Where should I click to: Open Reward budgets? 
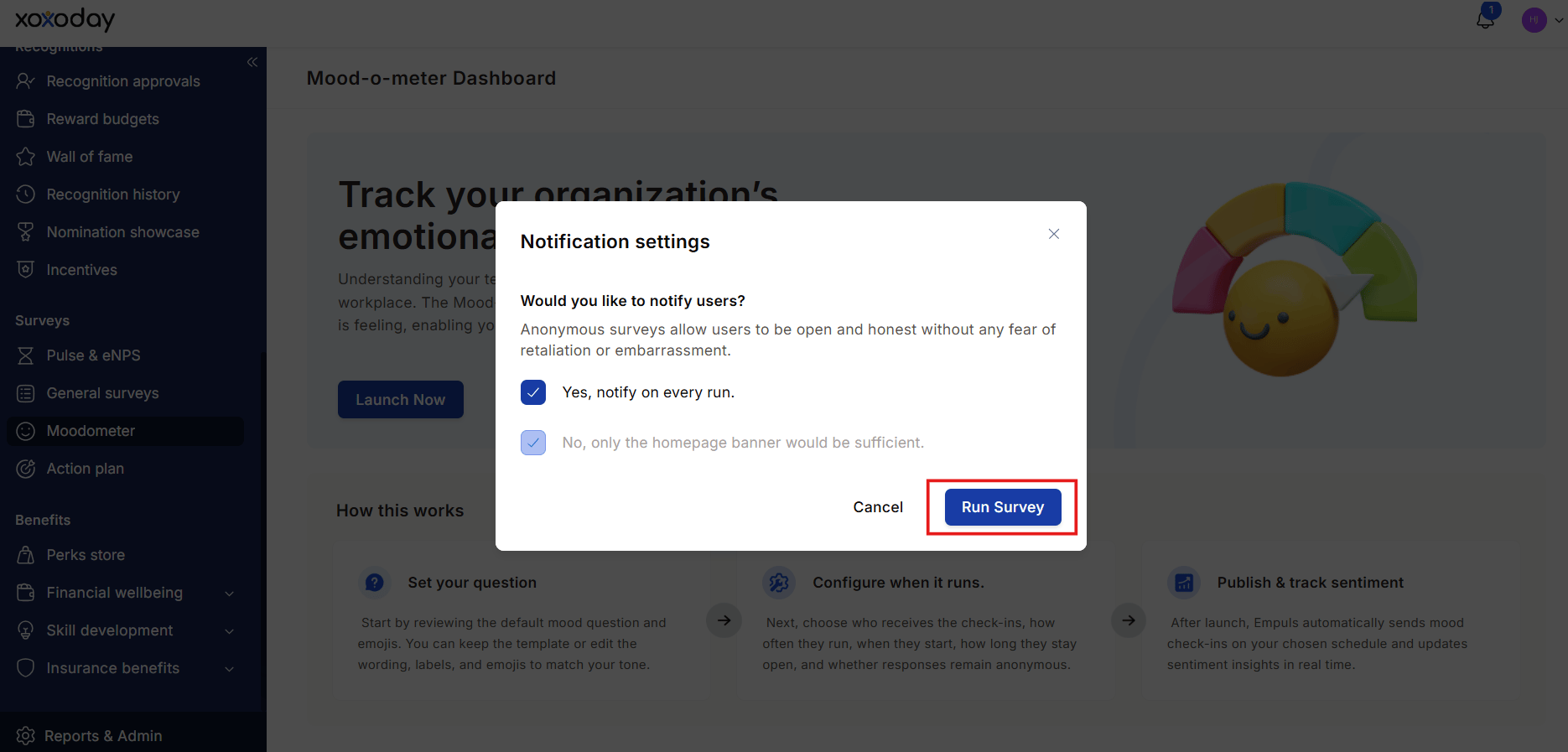click(103, 119)
